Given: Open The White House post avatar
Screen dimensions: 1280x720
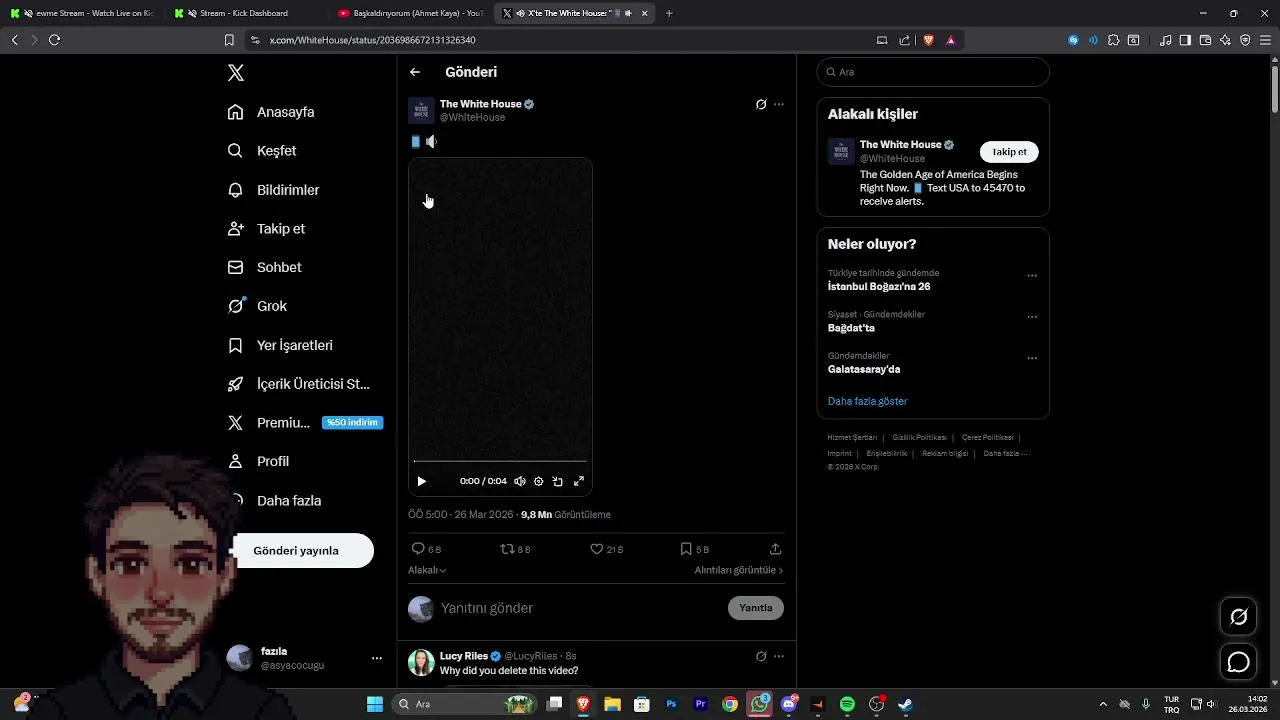Looking at the screenshot, I should click(421, 110).
